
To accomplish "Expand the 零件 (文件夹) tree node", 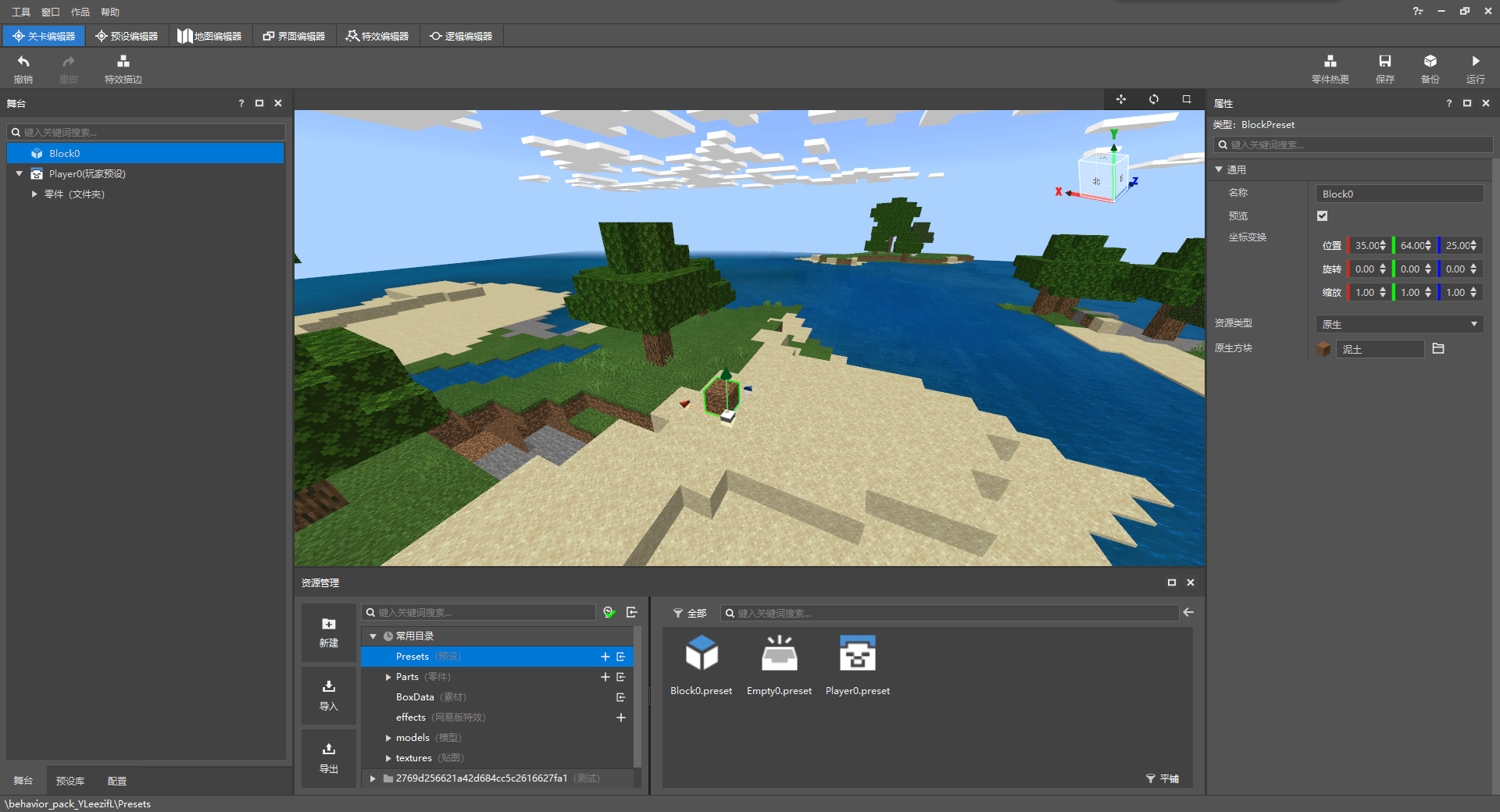I will 34,194.
